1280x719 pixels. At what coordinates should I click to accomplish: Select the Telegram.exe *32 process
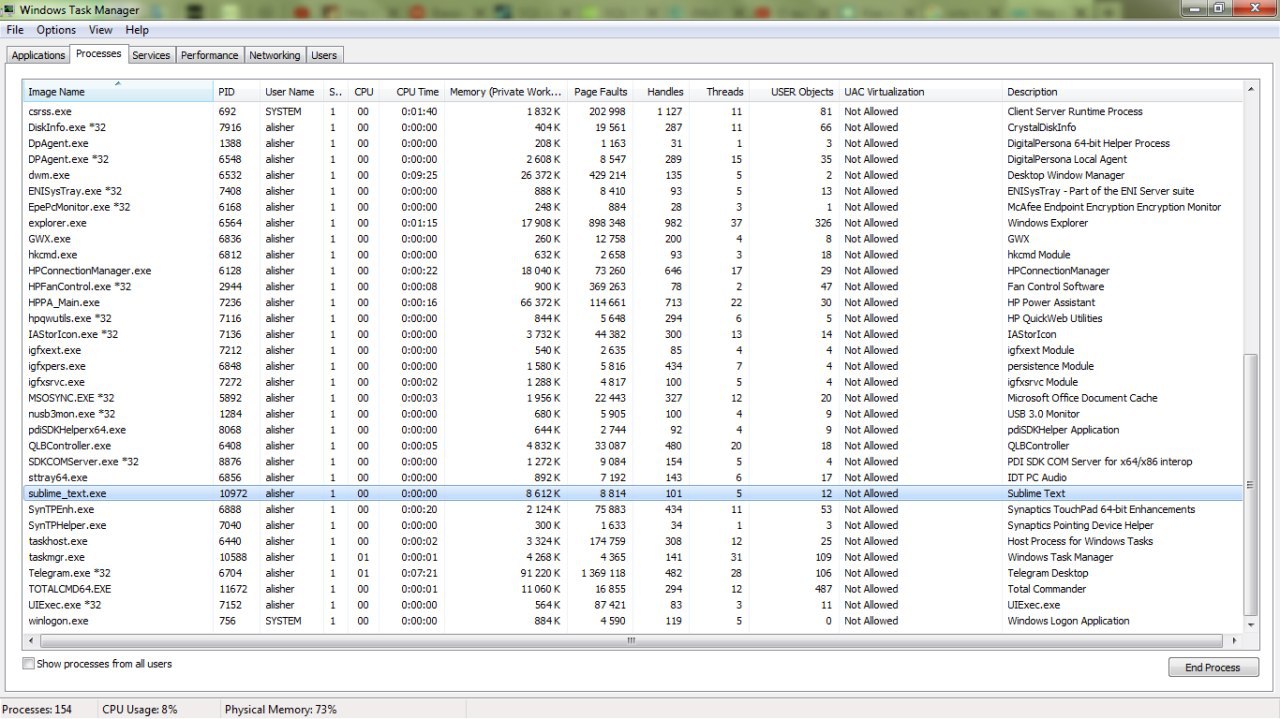[633, 573]
